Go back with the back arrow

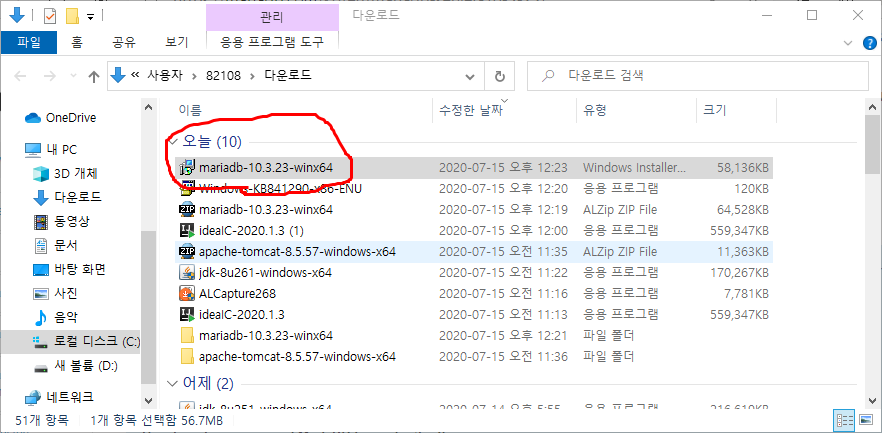coord(20,76)
